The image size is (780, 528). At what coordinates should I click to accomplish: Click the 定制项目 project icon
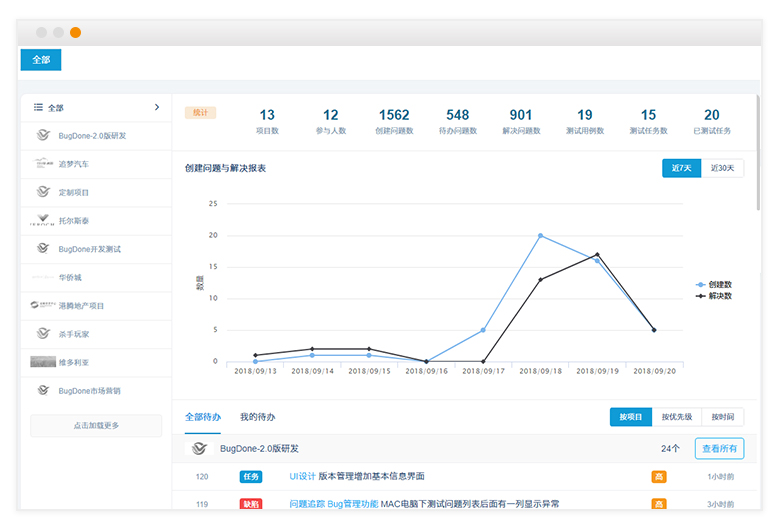43,191
